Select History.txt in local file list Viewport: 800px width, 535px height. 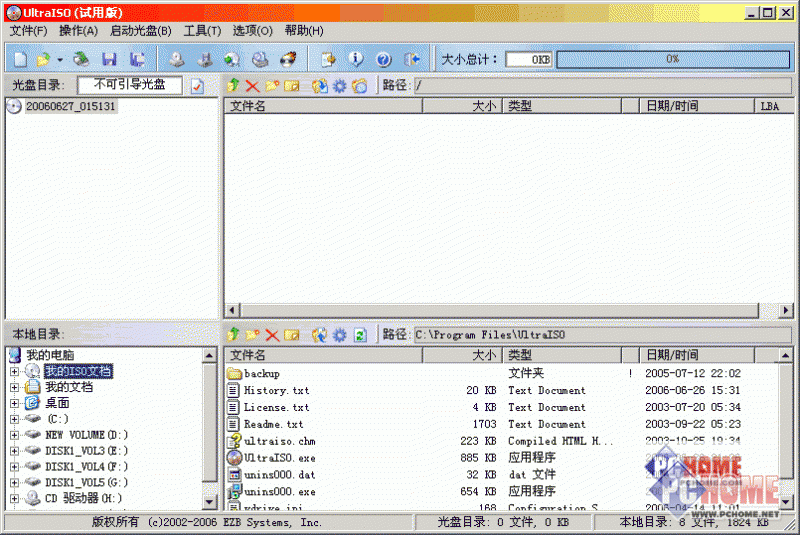(277, 391)
